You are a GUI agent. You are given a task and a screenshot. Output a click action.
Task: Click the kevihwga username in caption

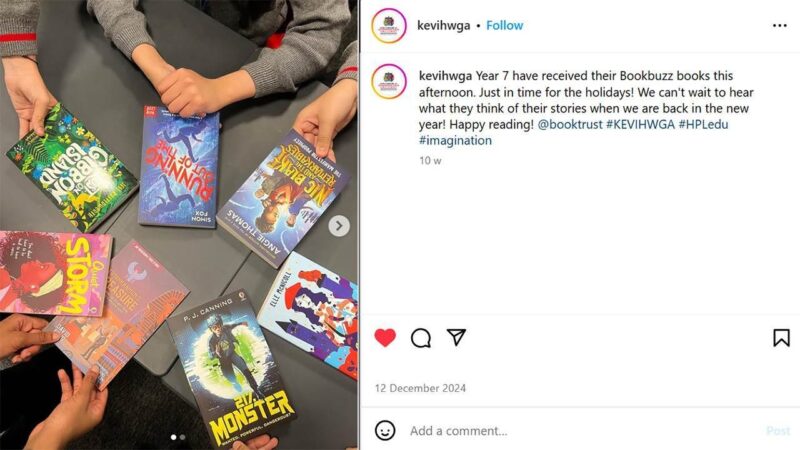pyautogui.click(x=445, y=76)
